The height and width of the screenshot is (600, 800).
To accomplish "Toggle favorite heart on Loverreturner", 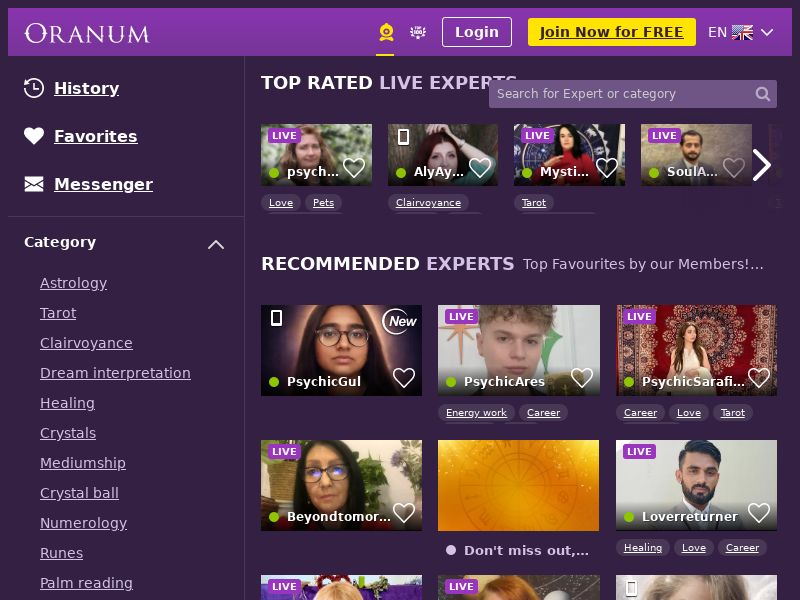I will (759, 513).
